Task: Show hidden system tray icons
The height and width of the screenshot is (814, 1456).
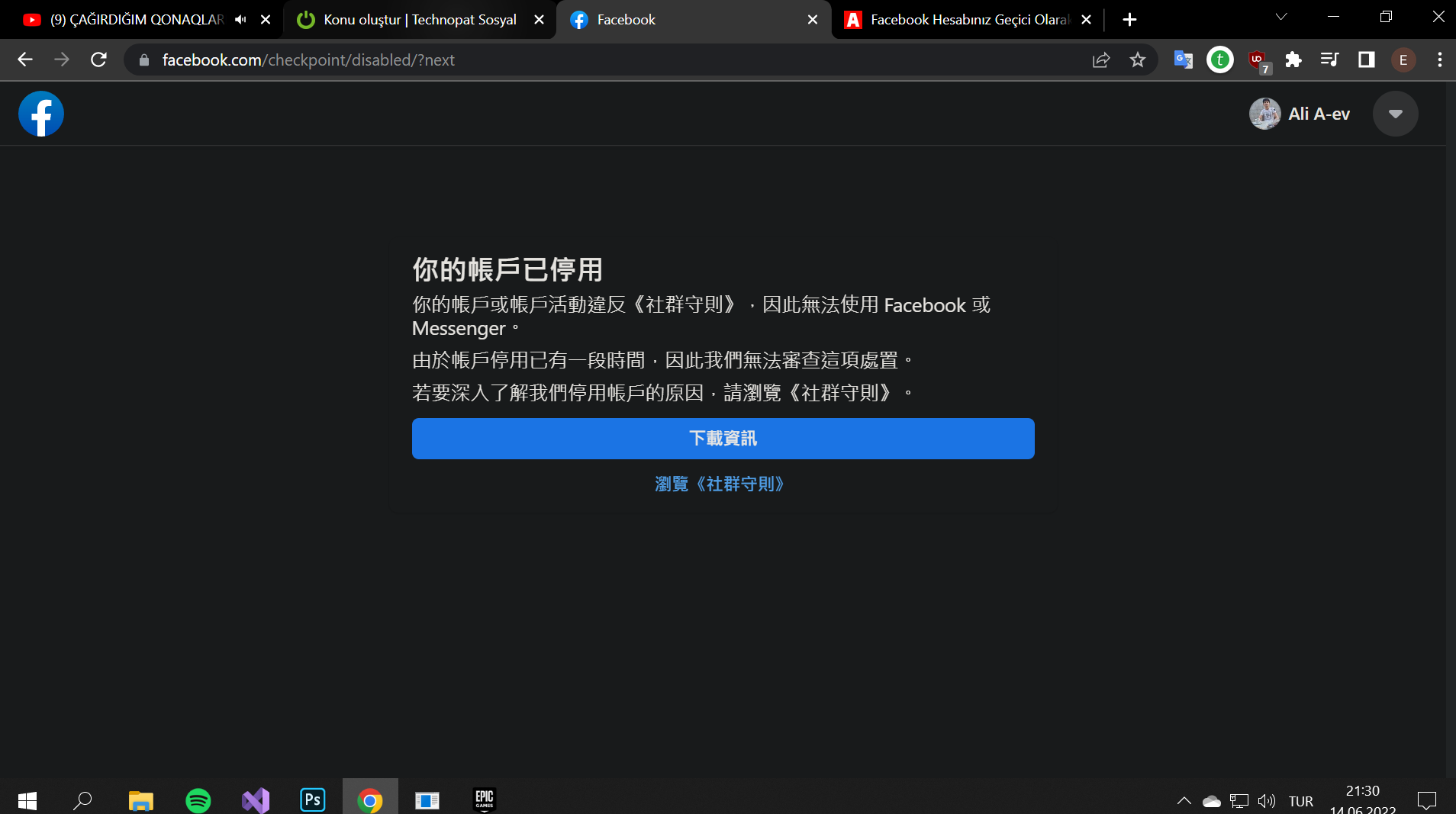Action: tap(1184, 800)
